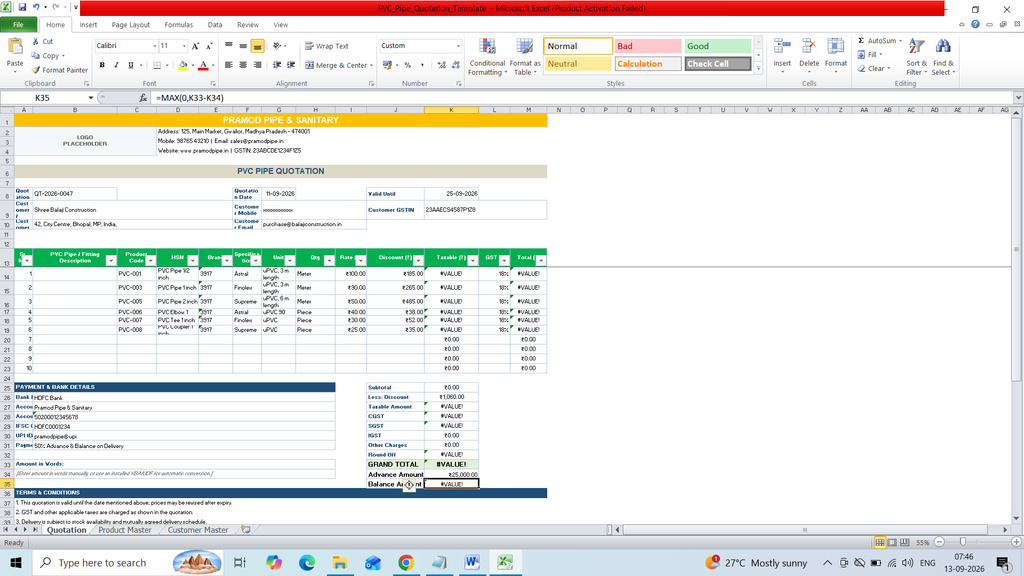Toggle Underline formatting

(x=131, y=65)
